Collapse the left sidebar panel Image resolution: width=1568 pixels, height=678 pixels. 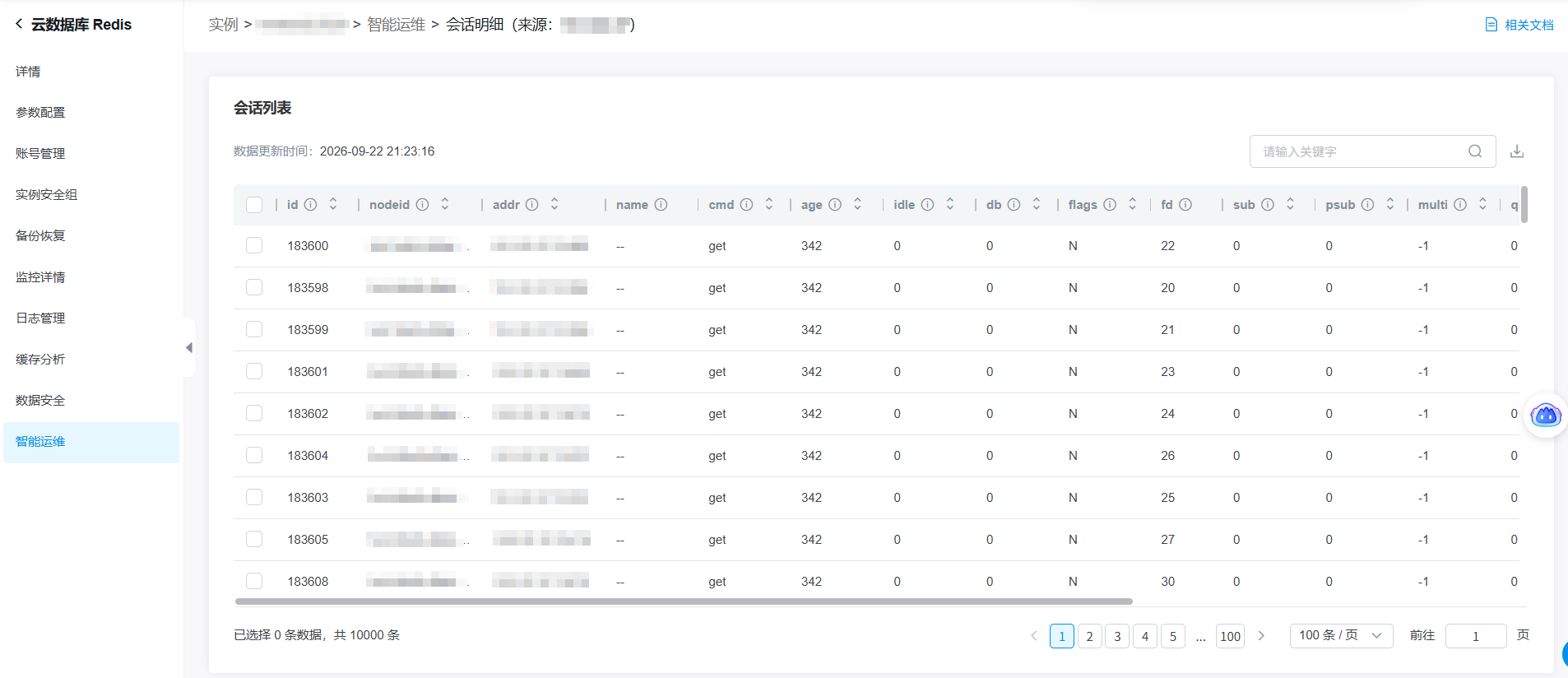[x=189, y=348]
